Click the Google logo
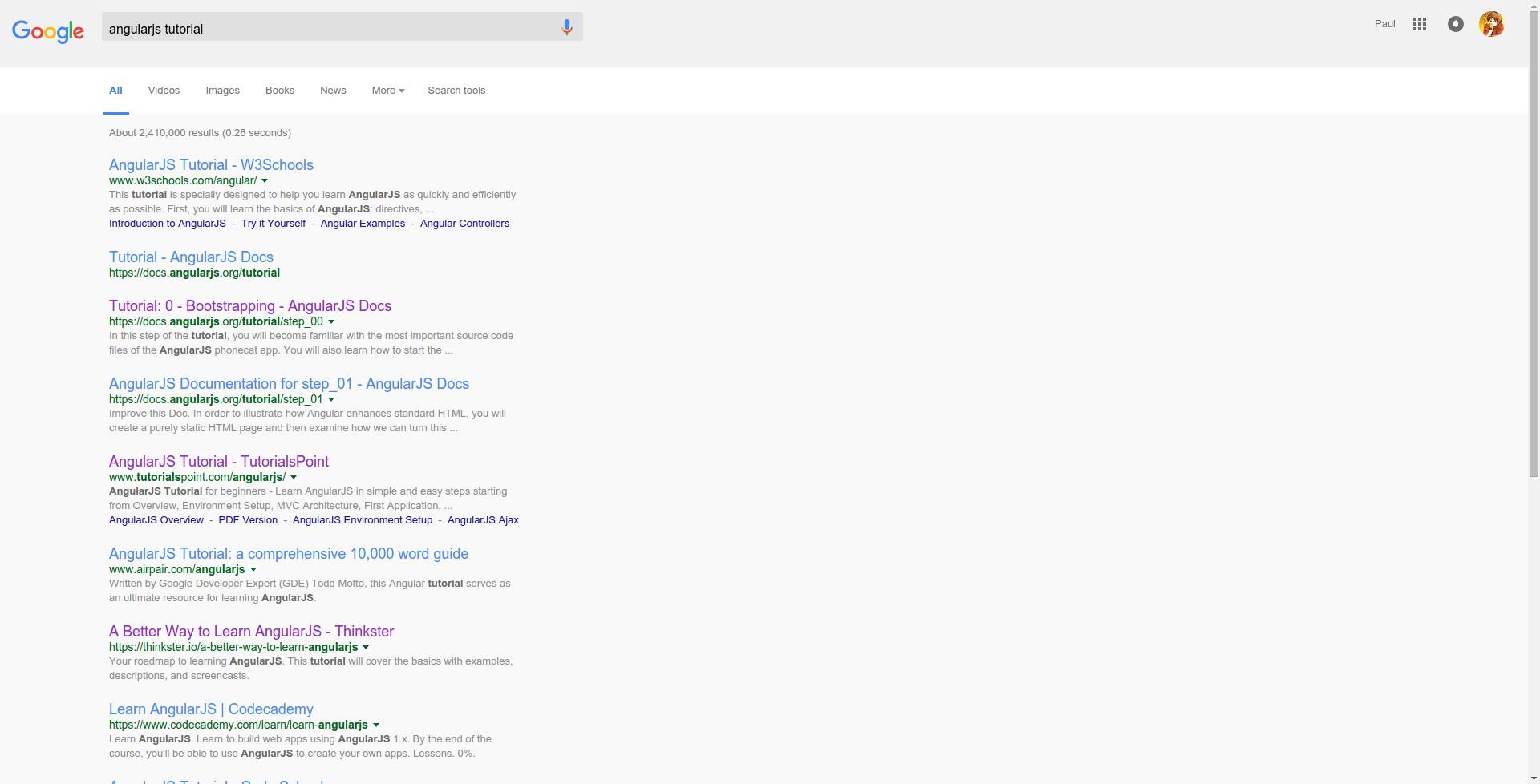1540x784 pixels. [x=48, y=31]
